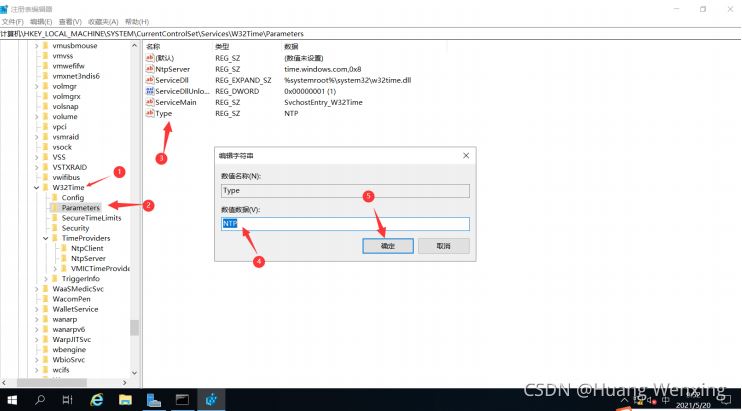Click the SvchostEntry_W32Time data cell
Image resolution: width=742 pixels, height=411 pixels.
[x=323, y=102]
